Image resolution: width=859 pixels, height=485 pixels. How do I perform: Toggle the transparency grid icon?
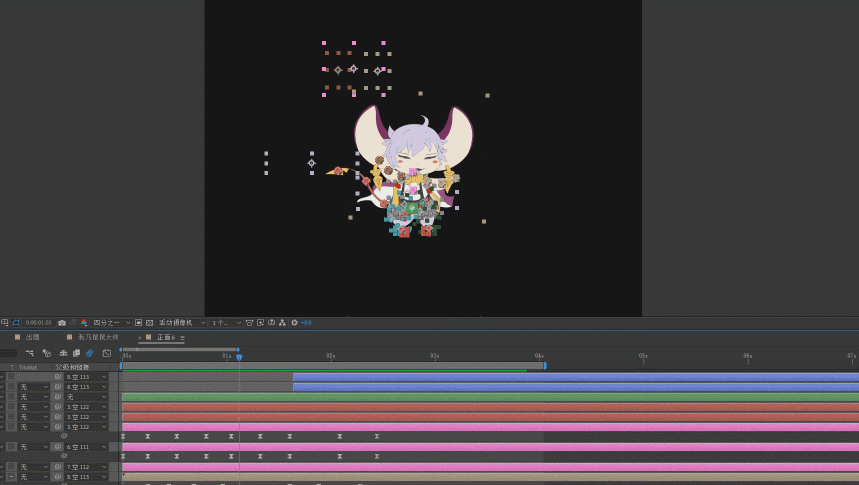click(149, 323)
